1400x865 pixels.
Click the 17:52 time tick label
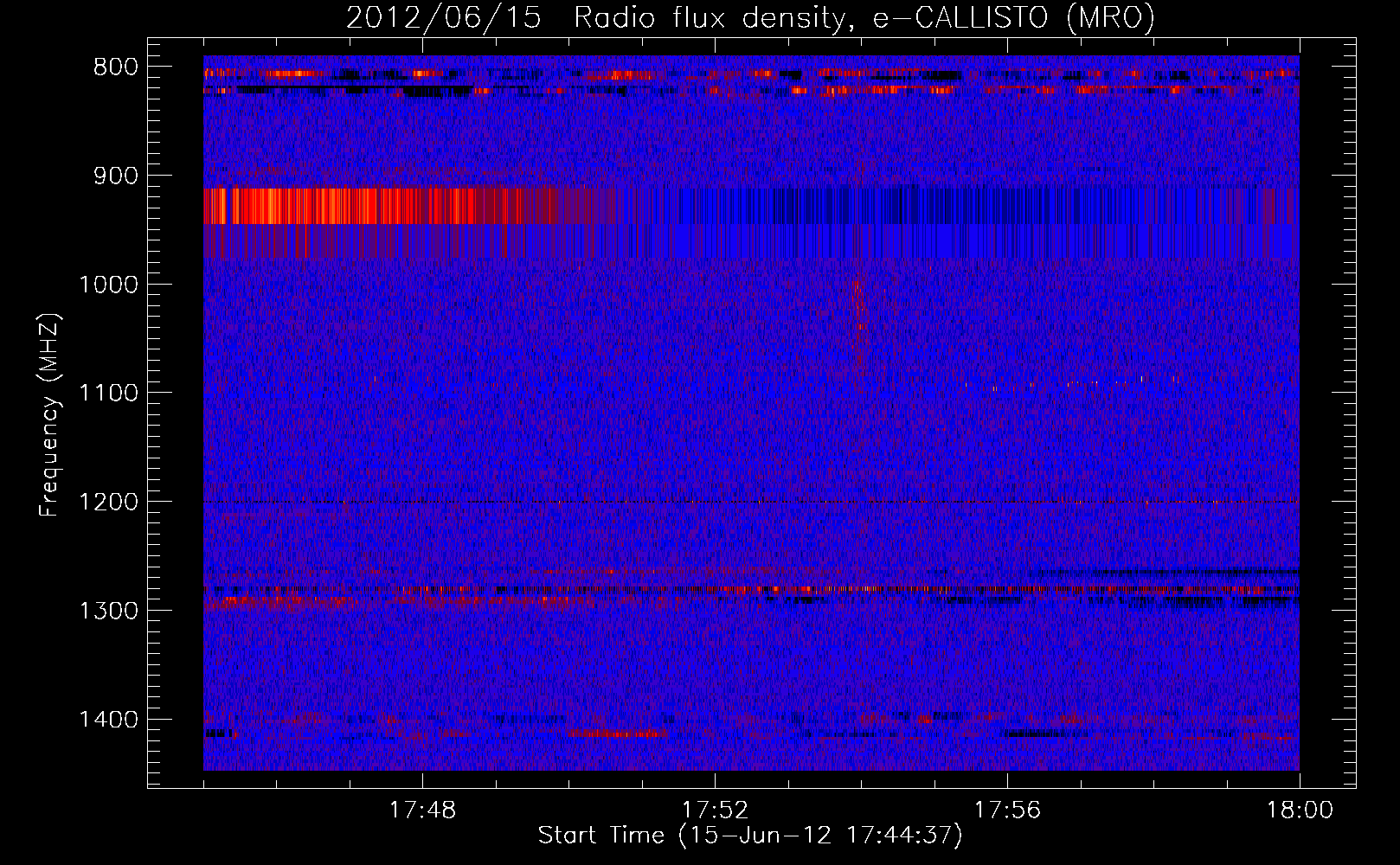[x=715, y=811]
